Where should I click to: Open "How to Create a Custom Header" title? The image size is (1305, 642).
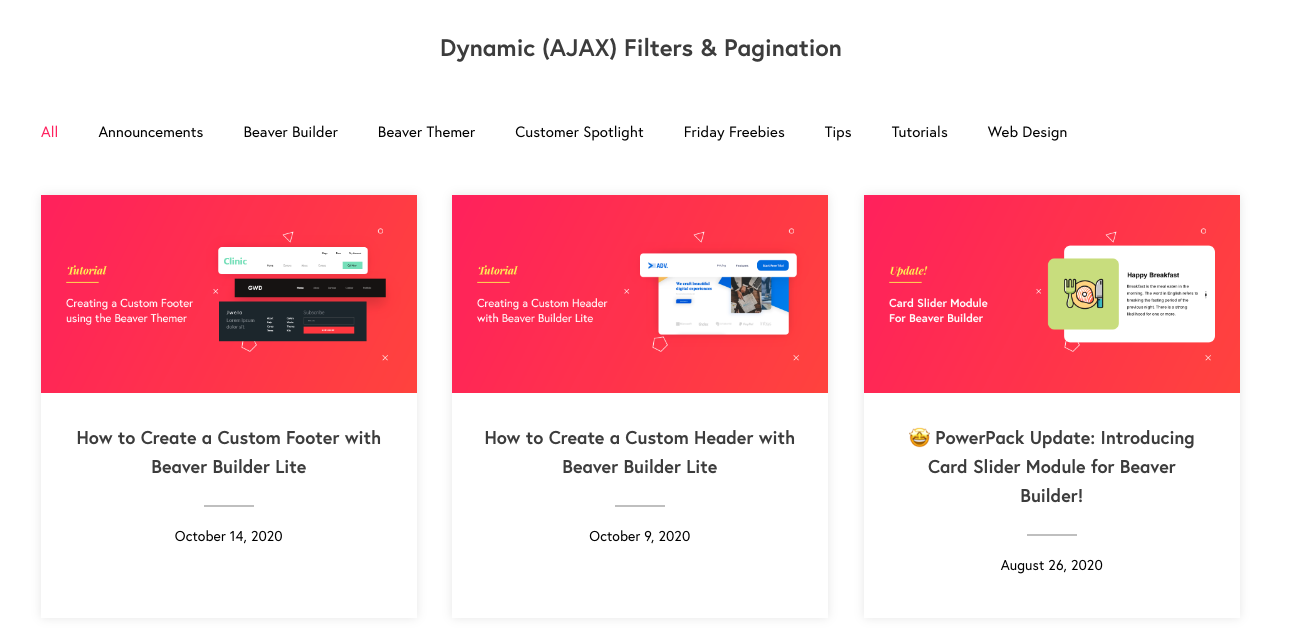640,452
